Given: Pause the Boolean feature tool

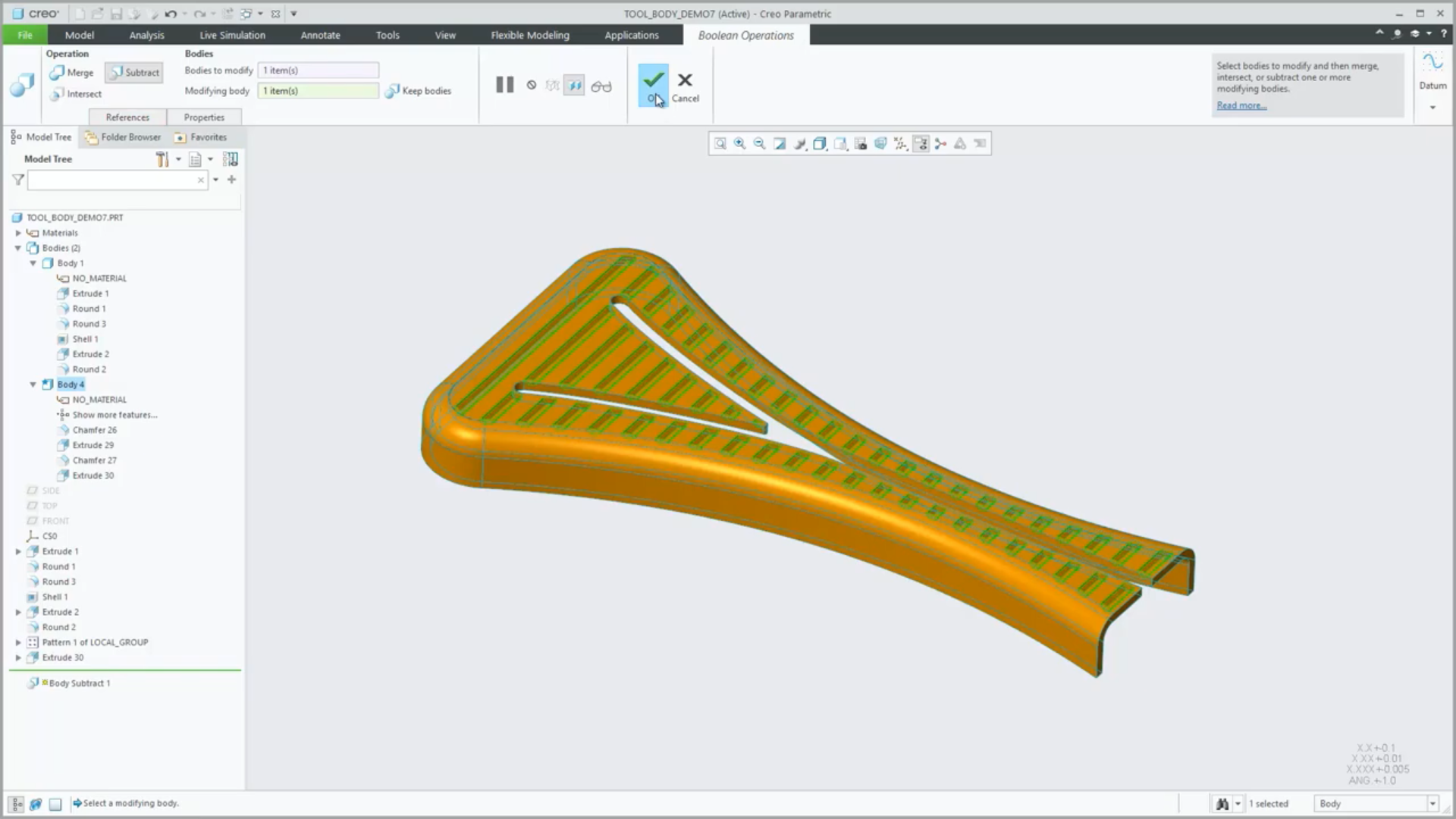Looking at the screenshot, I should [504, 85].
